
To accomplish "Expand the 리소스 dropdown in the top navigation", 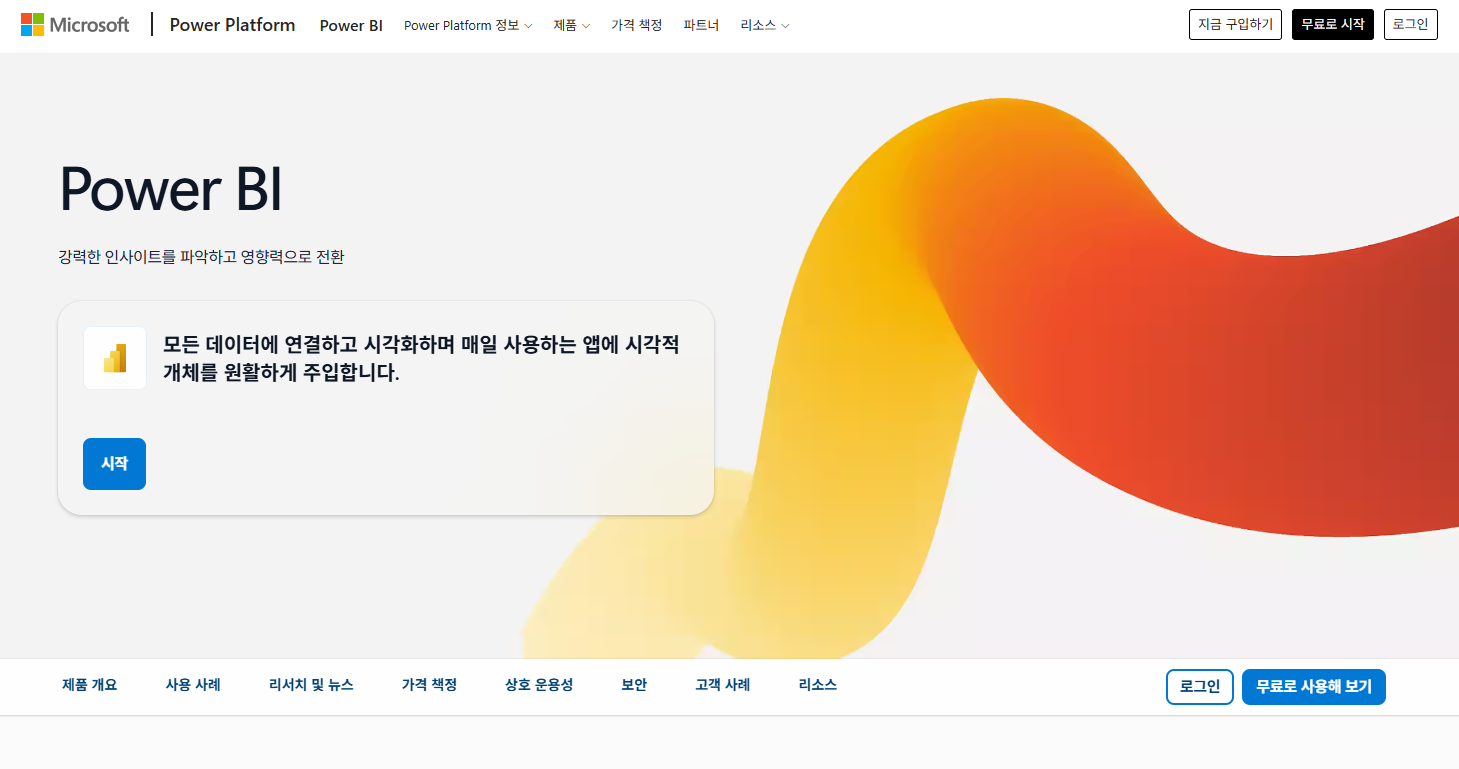I will pos(765,25).
